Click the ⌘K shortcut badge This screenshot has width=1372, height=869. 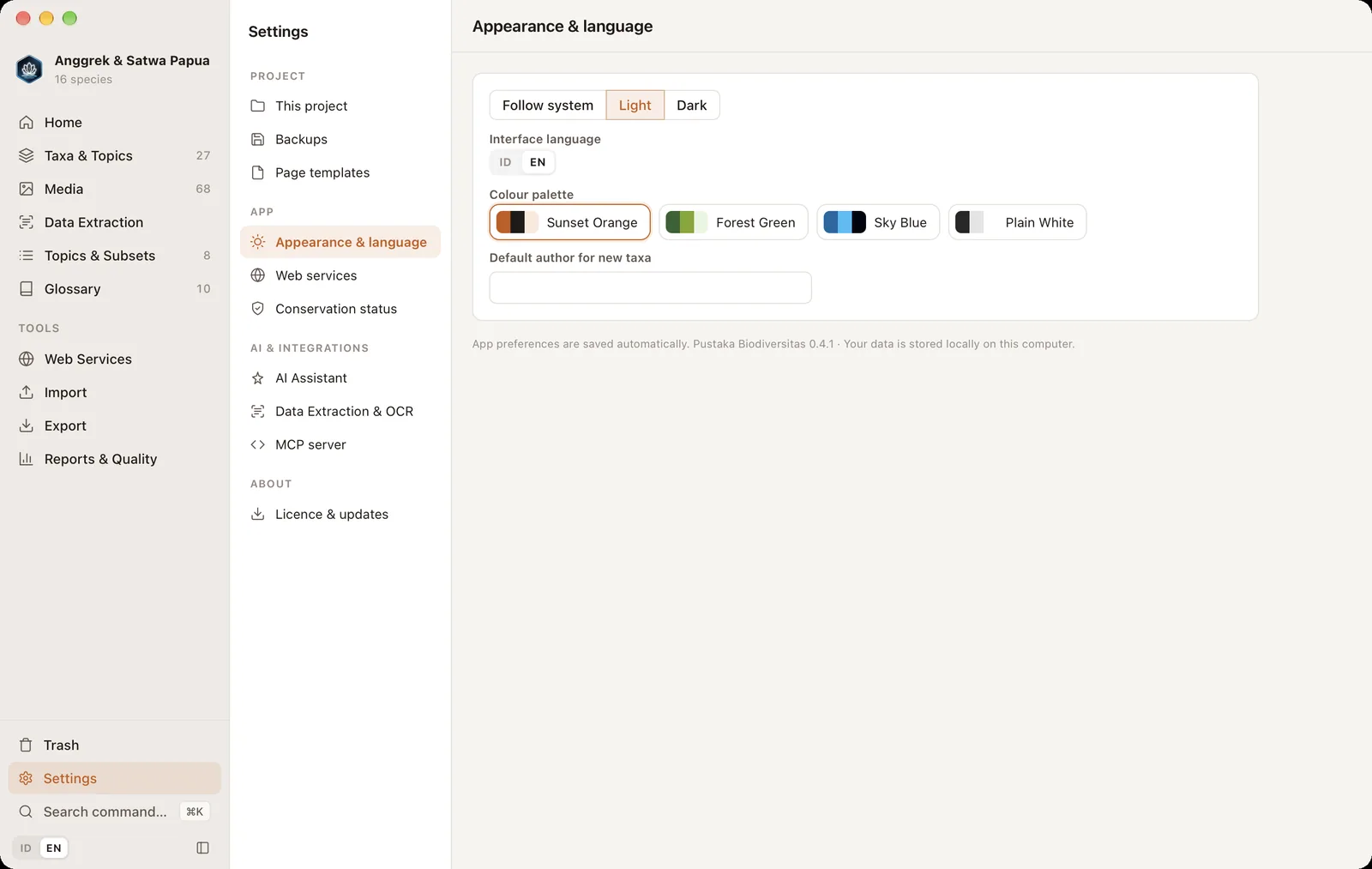click(x=195, y=812)
